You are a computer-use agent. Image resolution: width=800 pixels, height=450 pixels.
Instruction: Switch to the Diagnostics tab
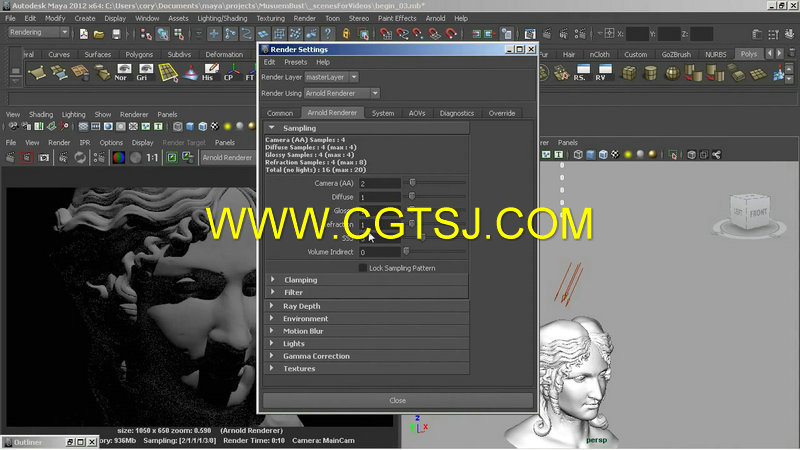click(457, 113)
